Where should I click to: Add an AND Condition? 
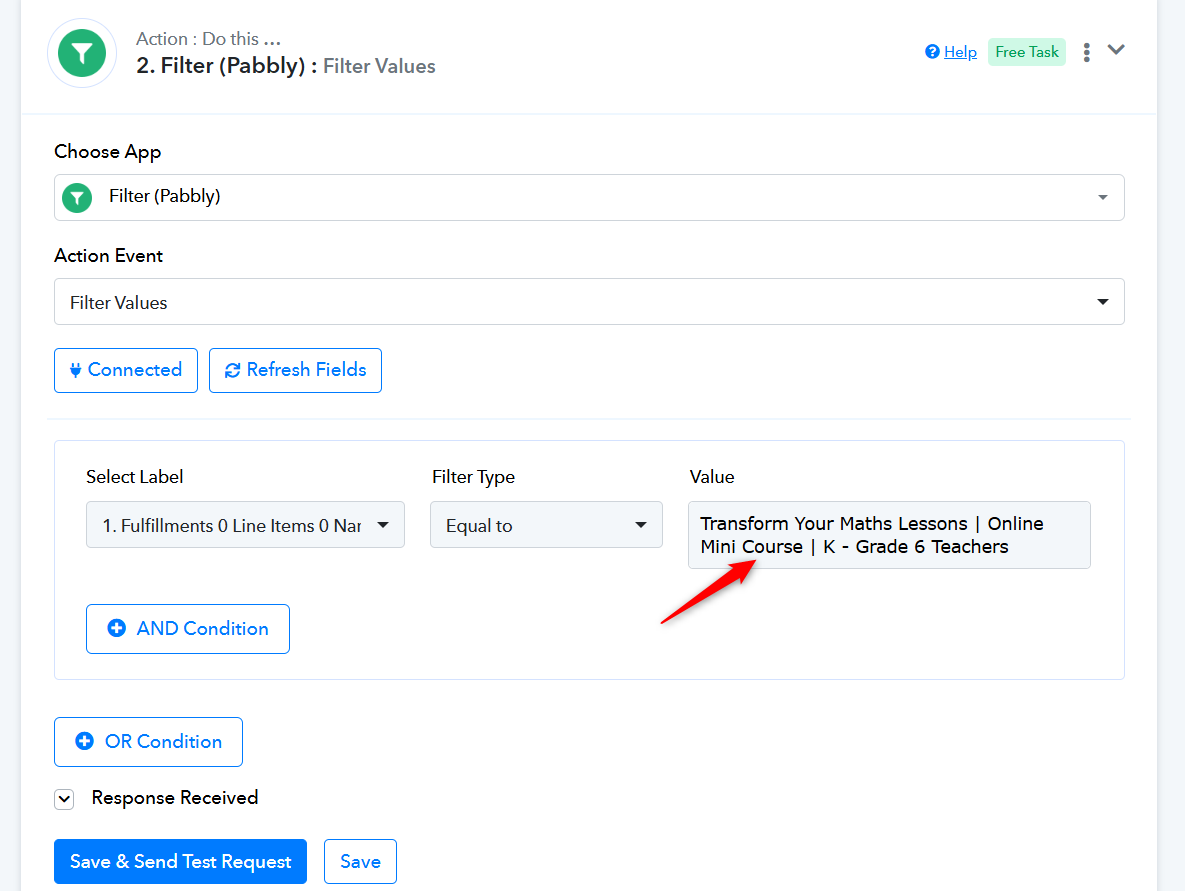tap(187, 629)
